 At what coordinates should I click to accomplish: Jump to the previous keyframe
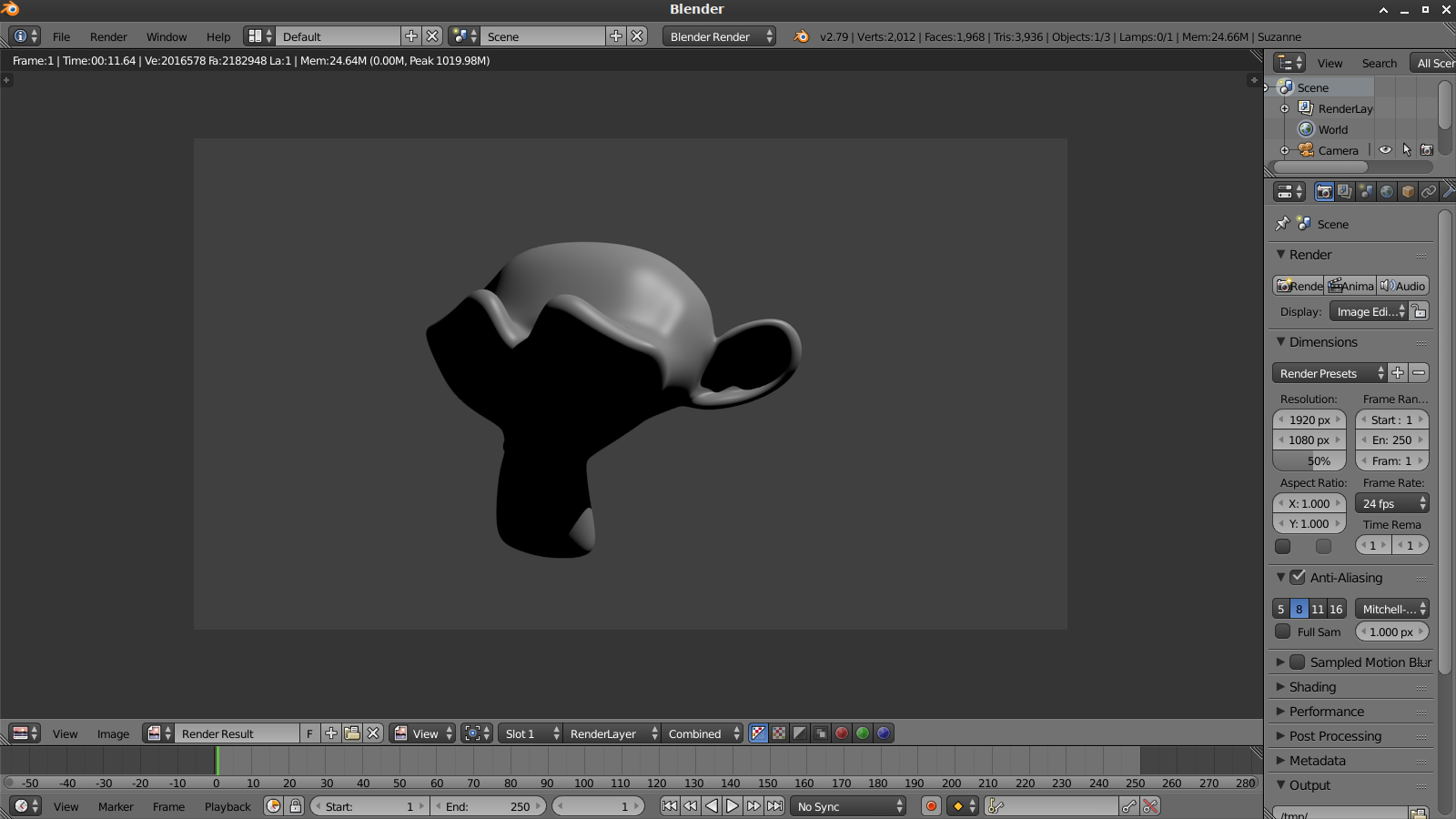coord(691,806)
